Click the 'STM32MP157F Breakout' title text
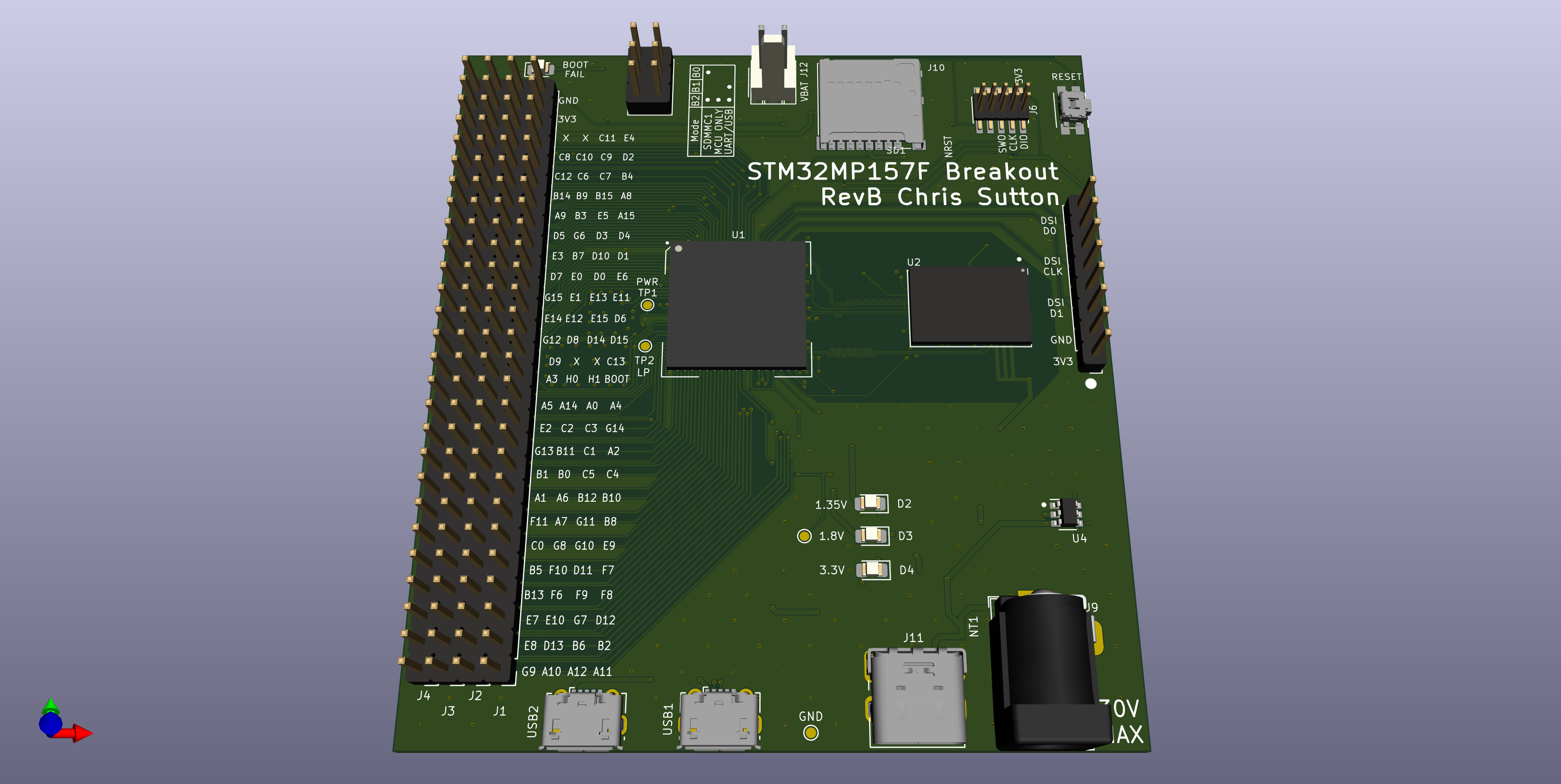The height and width of the screenshot is (784, 1561). pos(903,172)
